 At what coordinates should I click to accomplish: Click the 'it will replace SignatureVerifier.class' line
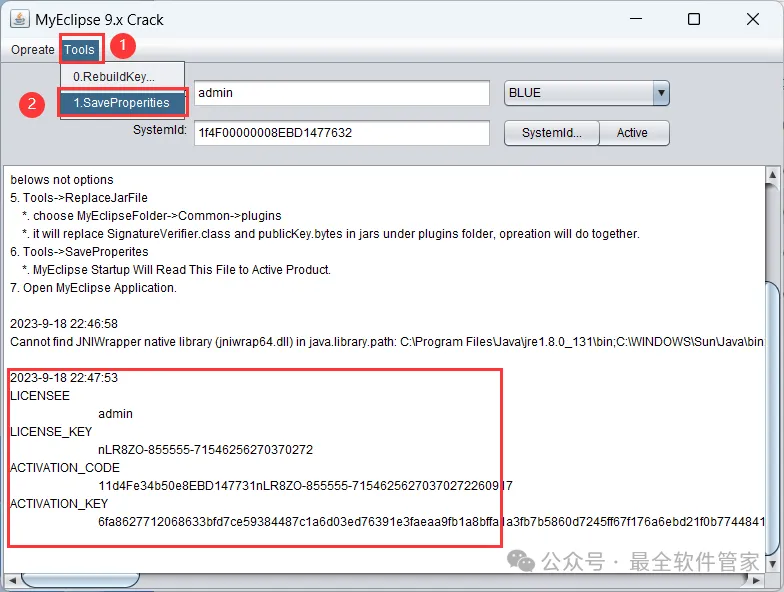point(331,234)
